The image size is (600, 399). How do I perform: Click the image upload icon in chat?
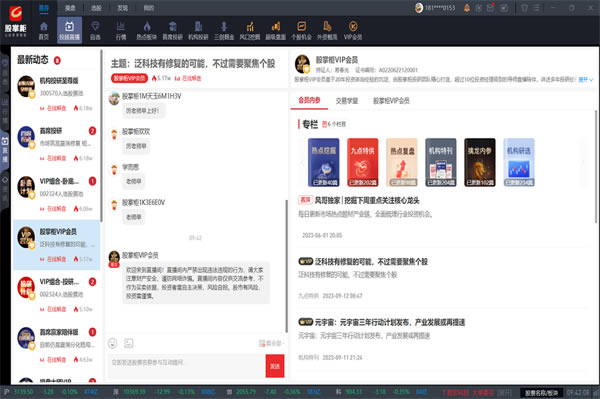129,343
